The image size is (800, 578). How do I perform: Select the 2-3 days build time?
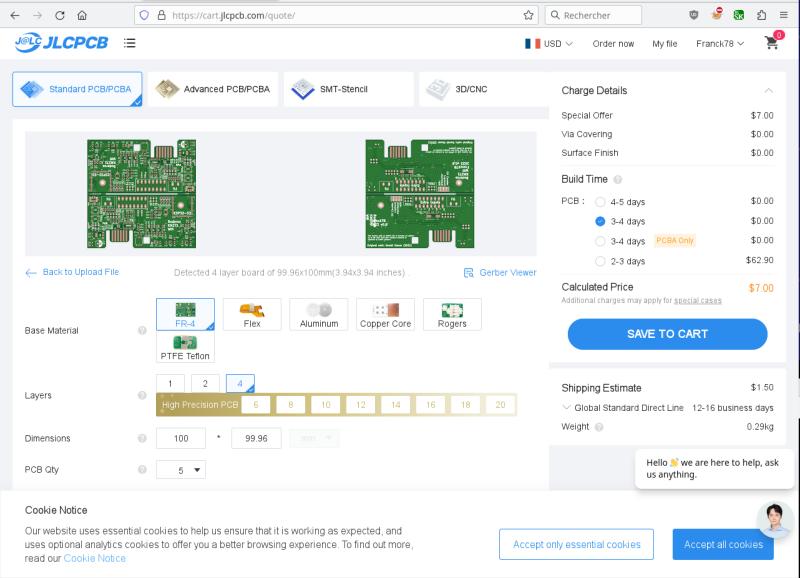point(600,261)
